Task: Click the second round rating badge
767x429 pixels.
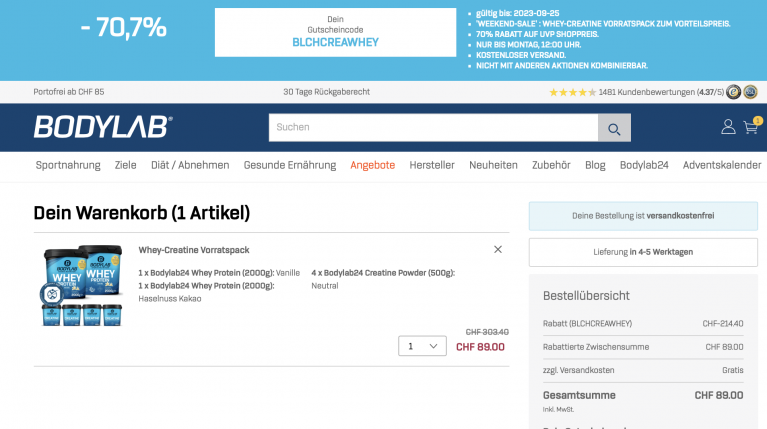Action: (x=750, y=92)
